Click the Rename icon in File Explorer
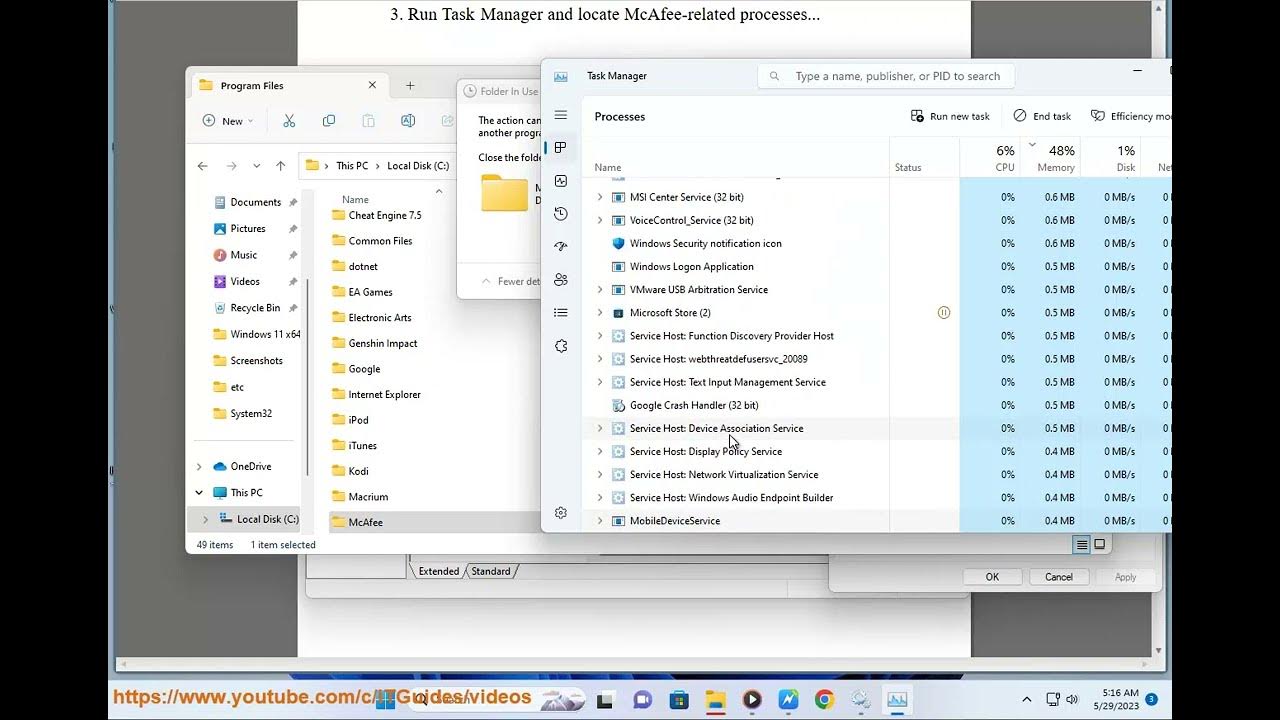The width and height of the screenshot is (1280, 720). pos(408,121)
